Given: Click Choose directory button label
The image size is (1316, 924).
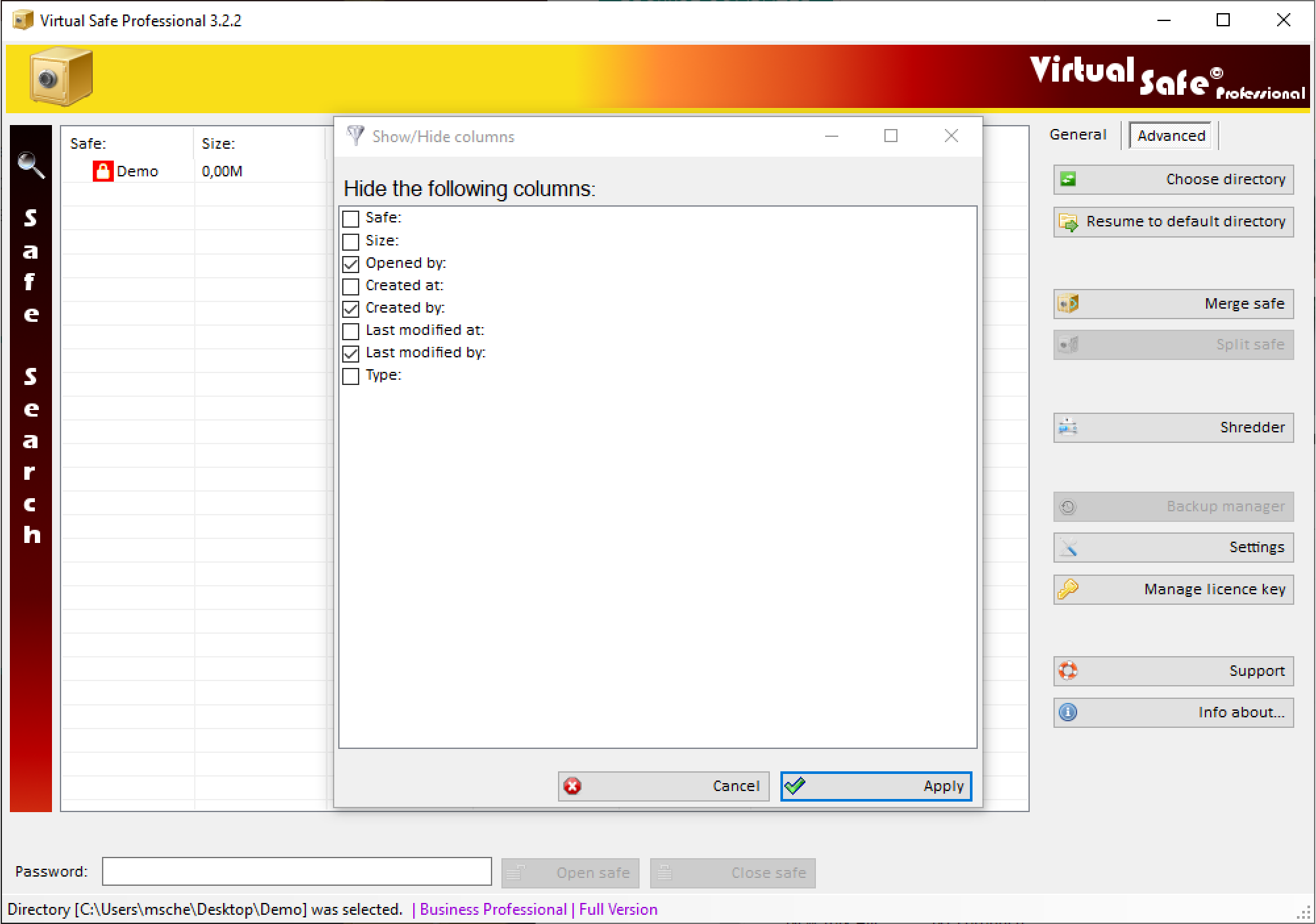Looking at the screenshot, I should click(1225, 179).
